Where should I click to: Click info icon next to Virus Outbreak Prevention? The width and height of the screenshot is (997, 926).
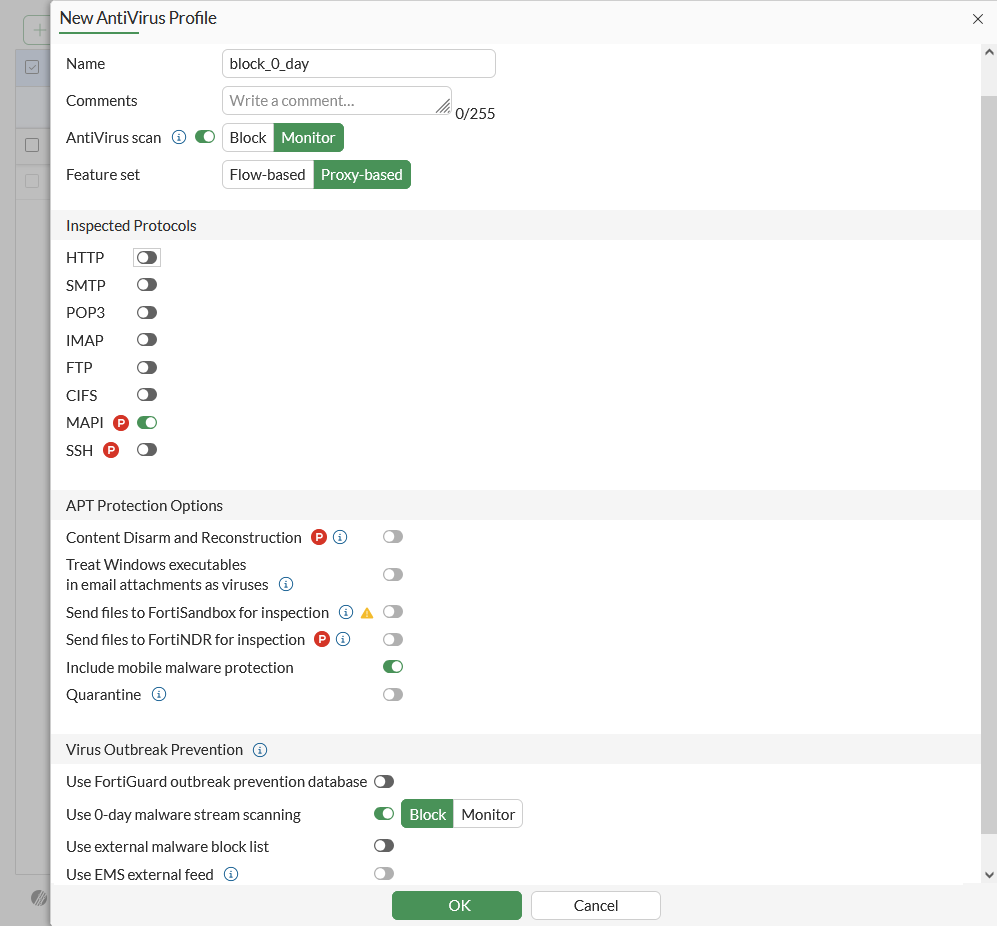260,749
